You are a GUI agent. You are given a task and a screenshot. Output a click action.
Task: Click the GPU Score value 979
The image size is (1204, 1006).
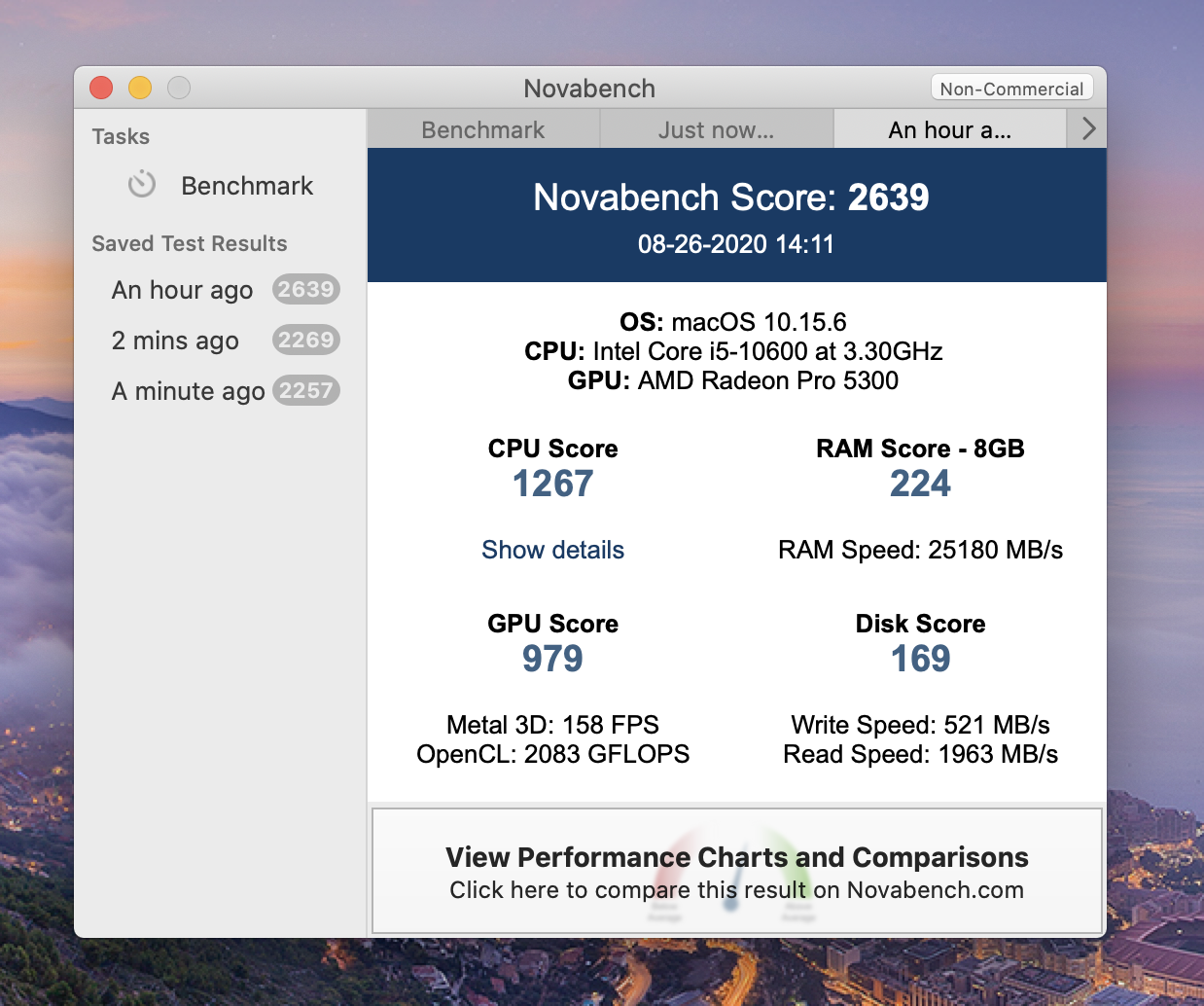[552, 659]
